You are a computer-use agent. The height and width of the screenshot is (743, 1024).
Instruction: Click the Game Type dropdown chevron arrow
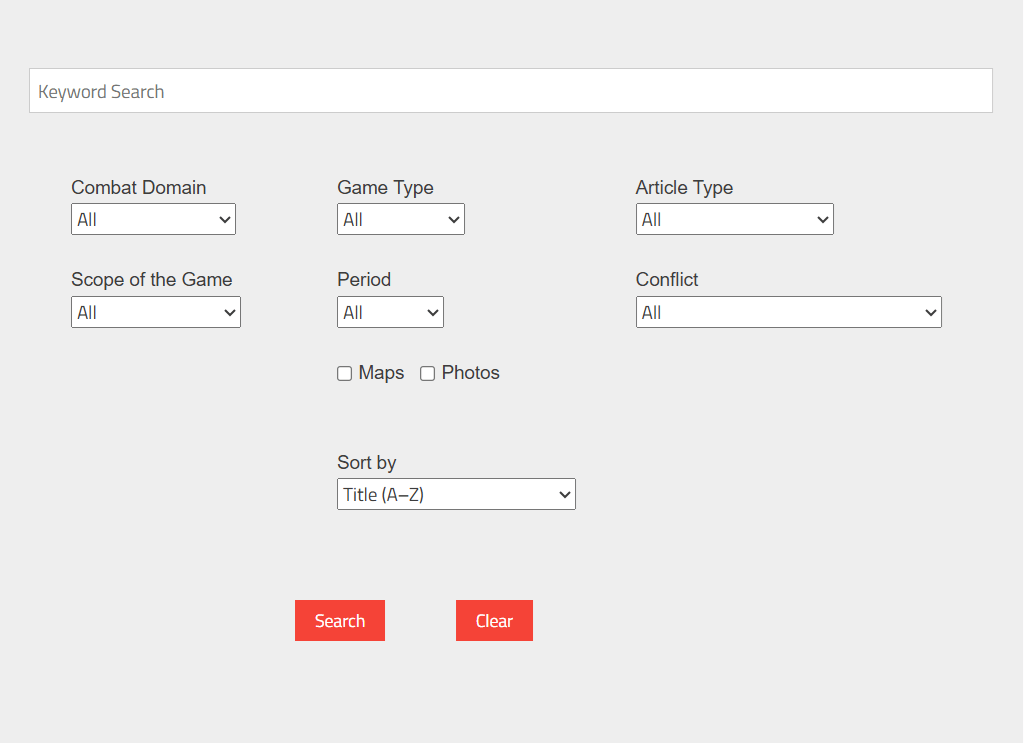(x=454, y=220)
